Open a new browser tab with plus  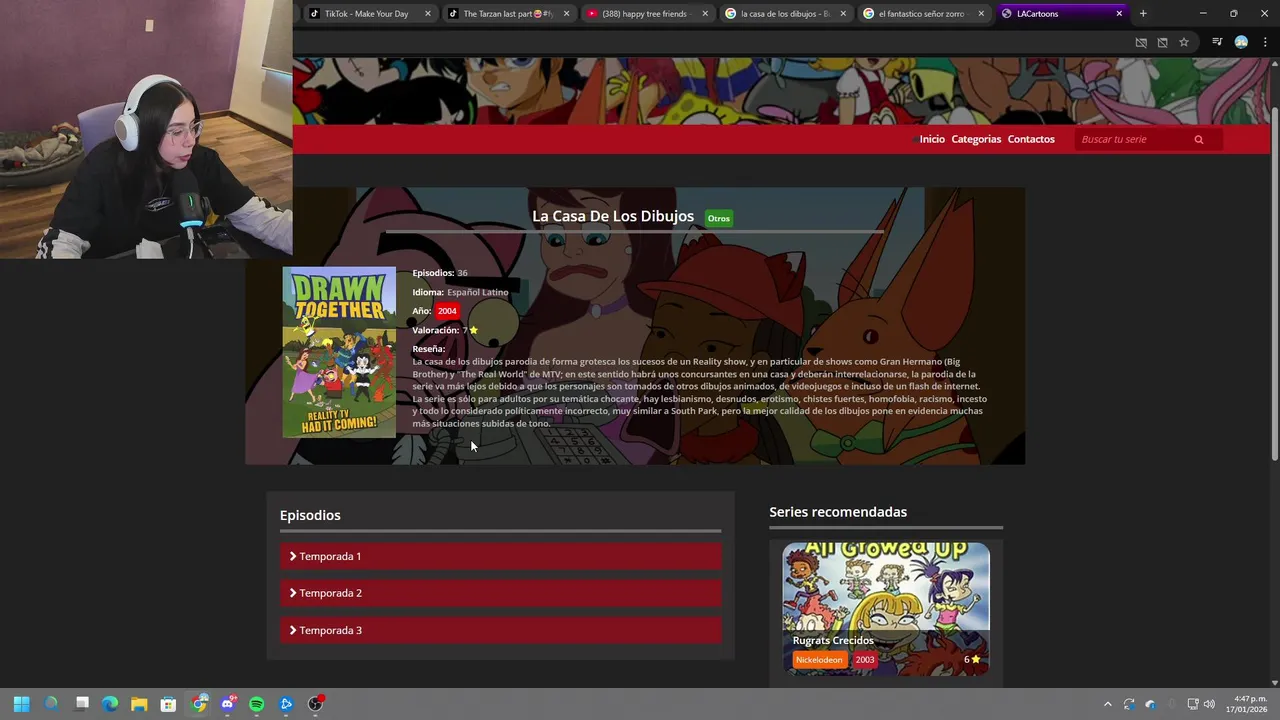(1143, 14)
